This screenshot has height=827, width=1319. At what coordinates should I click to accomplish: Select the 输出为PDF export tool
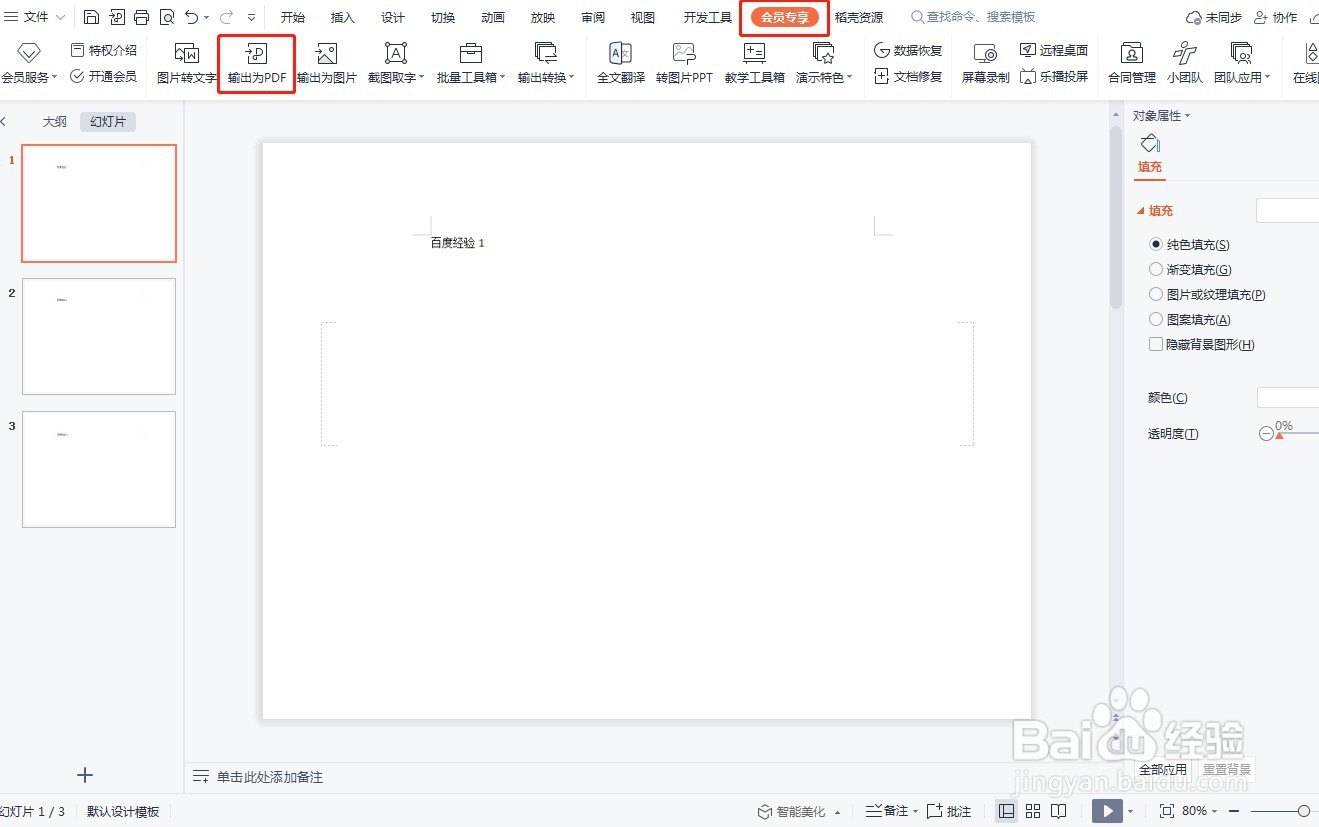[x=256, y=62]
